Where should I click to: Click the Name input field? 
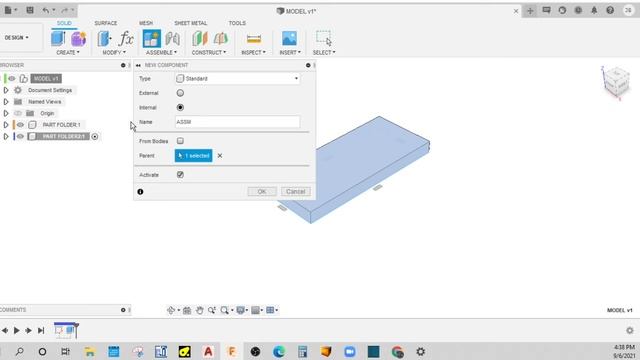(238, 122)
